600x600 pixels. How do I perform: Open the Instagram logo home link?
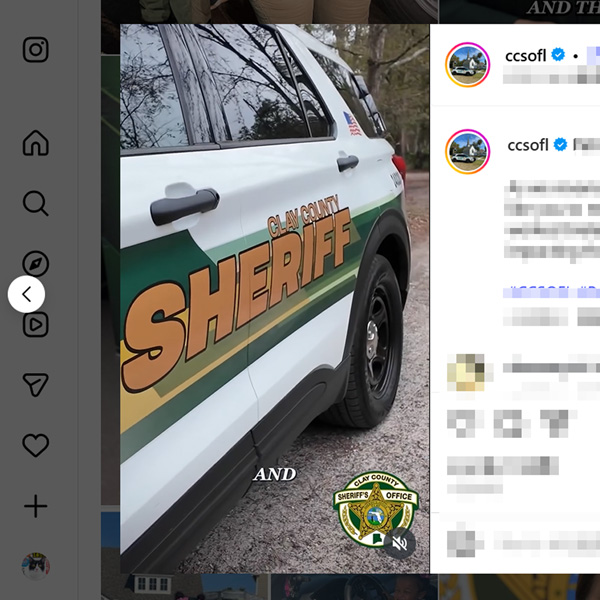tap(36, 50)
